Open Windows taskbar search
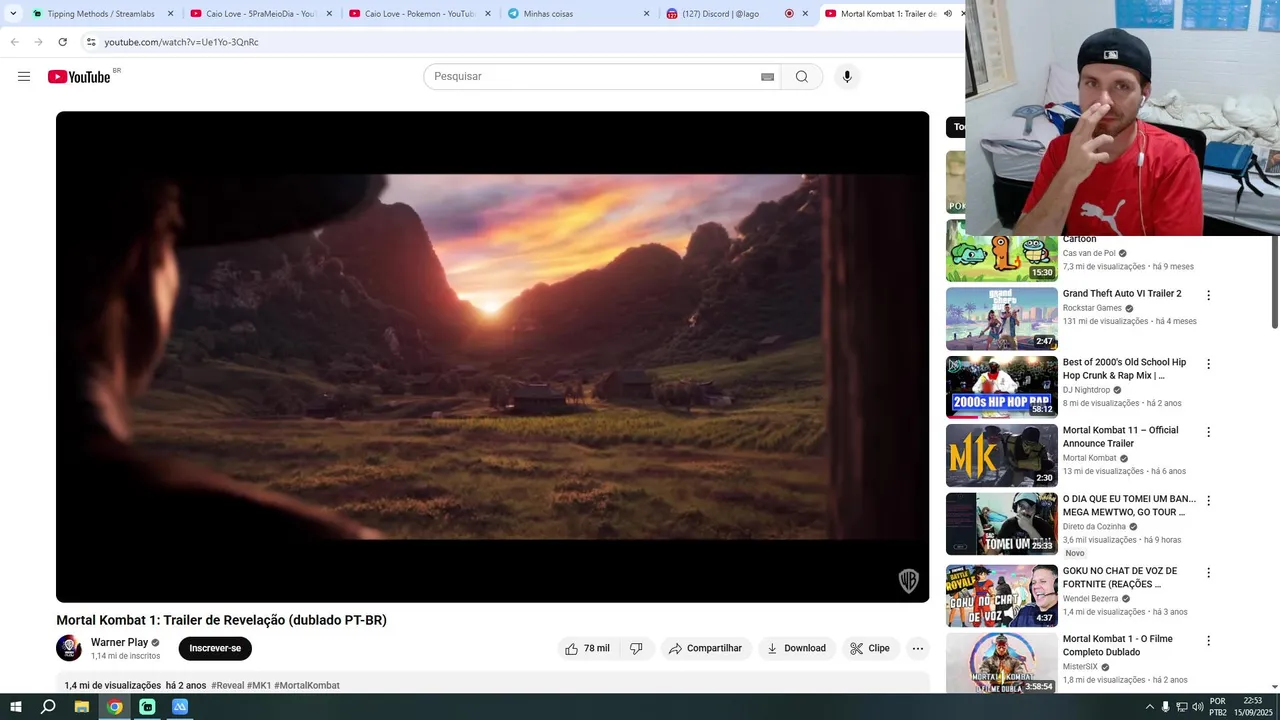This screenshot has width=1280, height=720. click(48, 706)
